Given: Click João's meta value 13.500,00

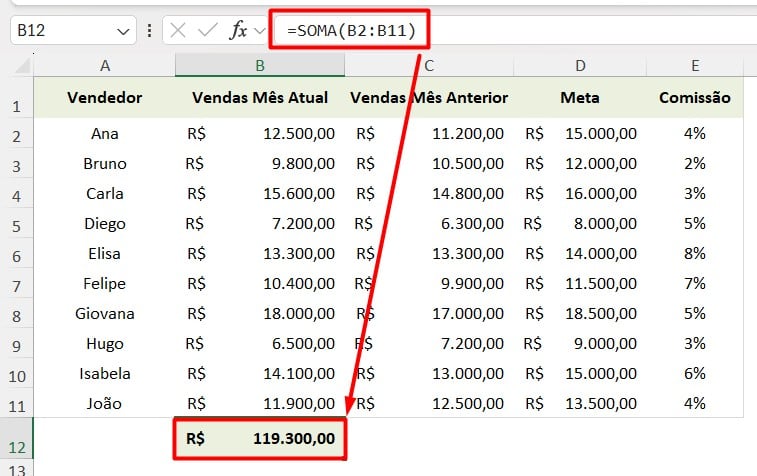Looking at the screenshot, I should tap(580, 403).
